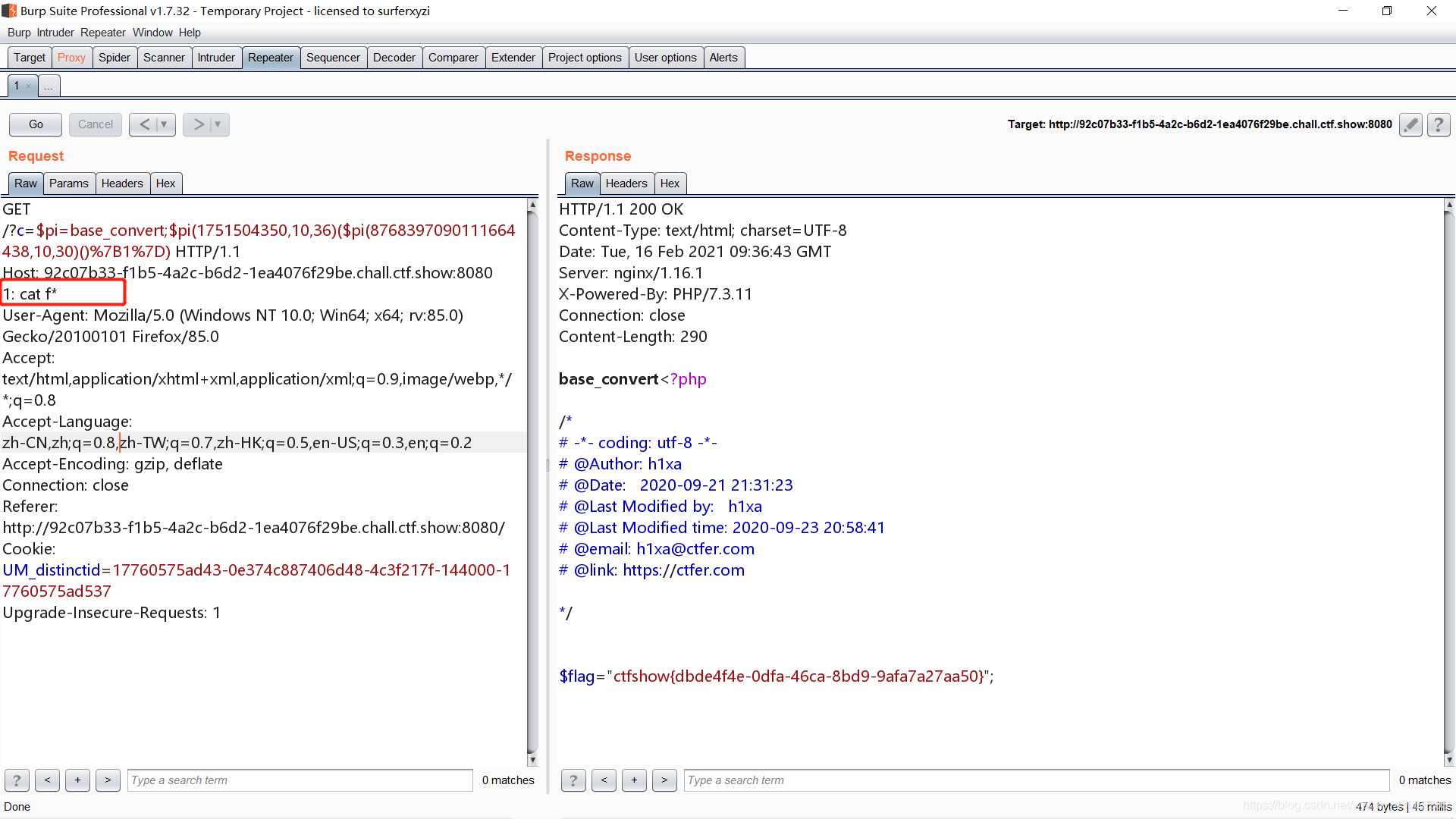Switch to the Spider tab

115,58
